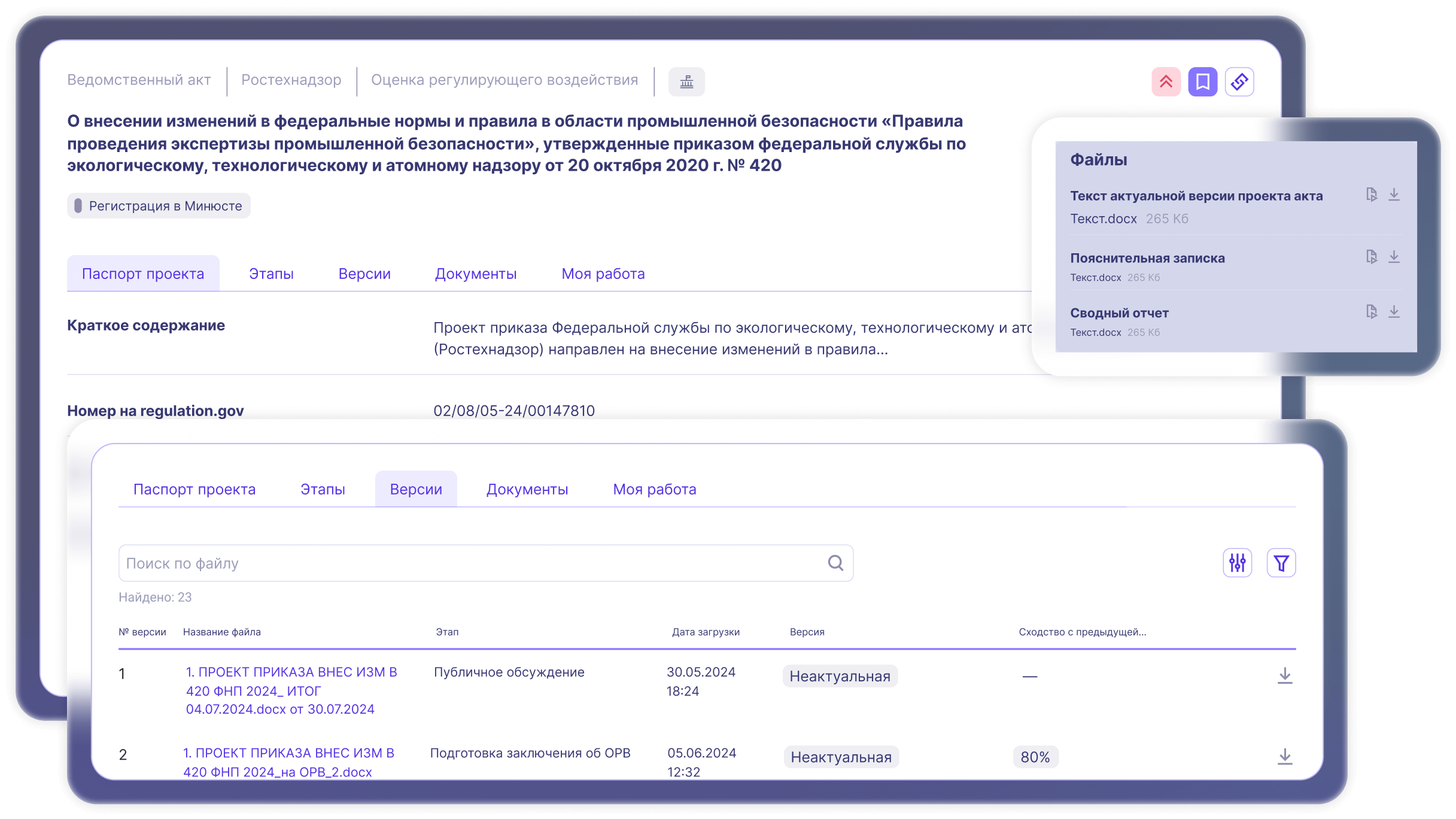This screenshot has width=1456, height=819.
Task: Open the filter funnel in versions table
Action: 1281,563
